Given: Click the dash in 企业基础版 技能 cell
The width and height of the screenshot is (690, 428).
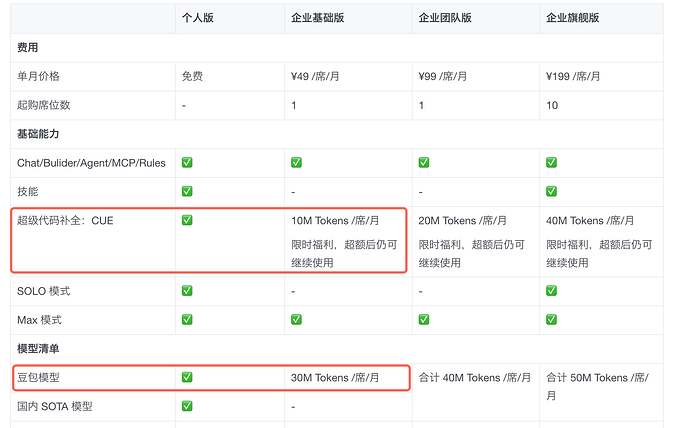Looking at the screenshot, I should point(293,192).
